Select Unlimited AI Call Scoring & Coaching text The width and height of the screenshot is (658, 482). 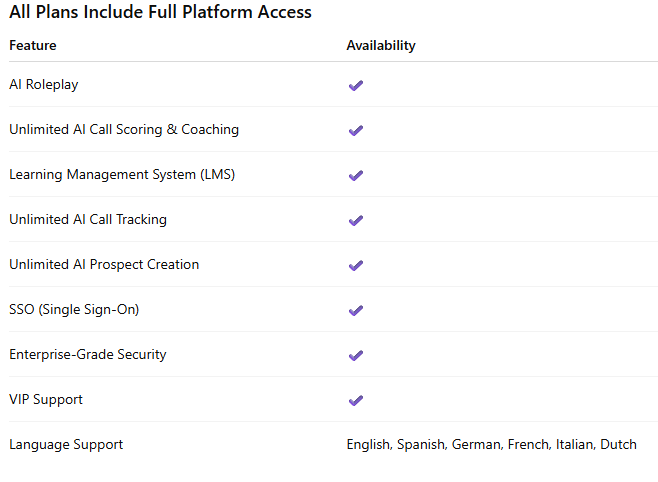coord(124,130)
